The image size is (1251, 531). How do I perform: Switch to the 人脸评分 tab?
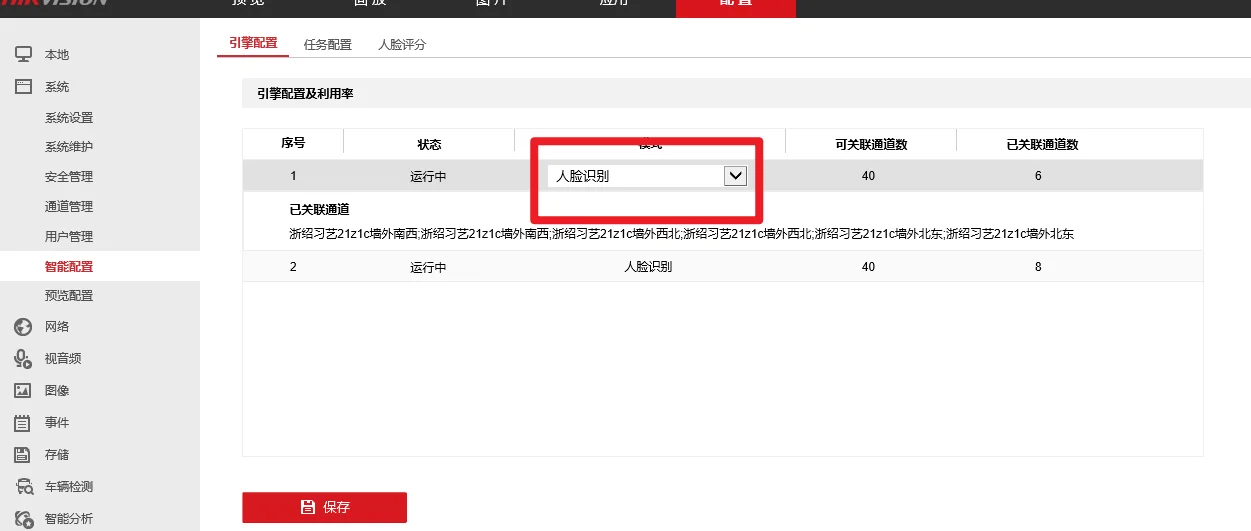coord(402,45)
